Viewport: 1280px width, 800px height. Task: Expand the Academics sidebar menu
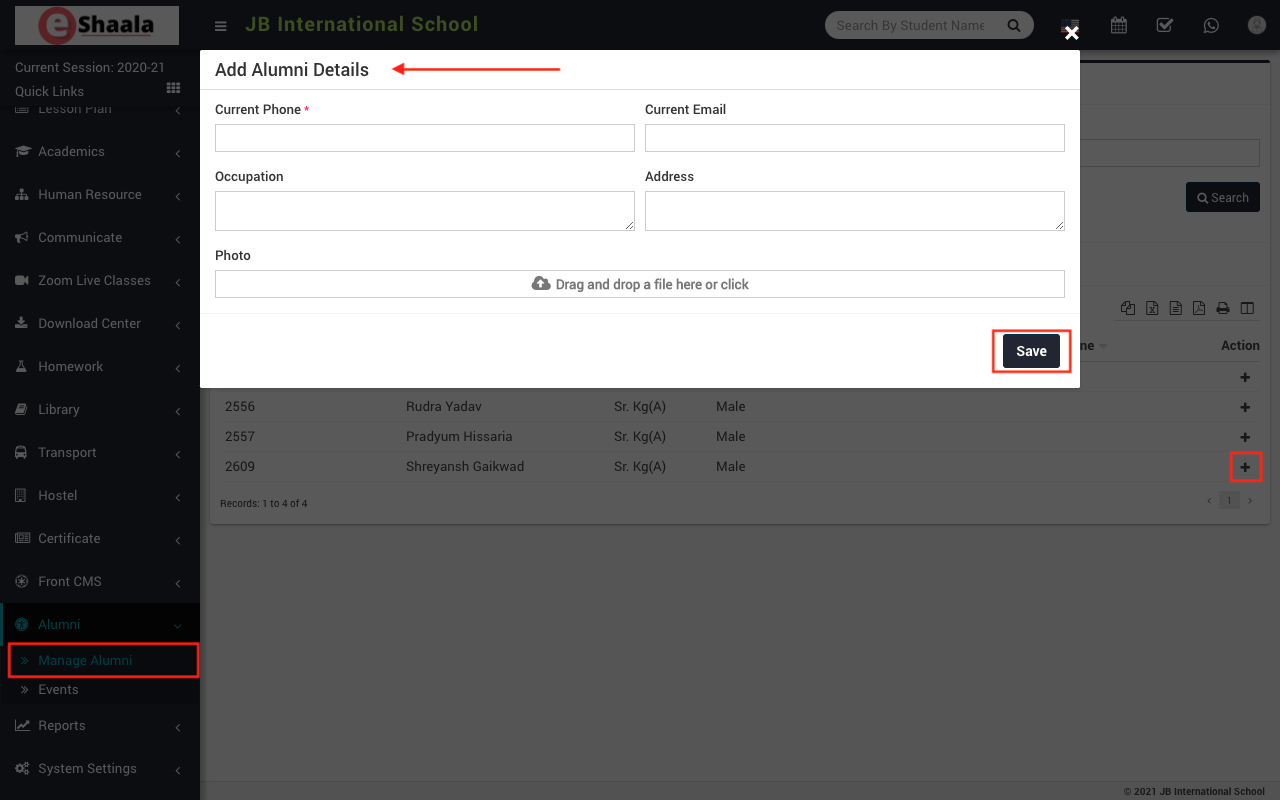tap(98, 152)
